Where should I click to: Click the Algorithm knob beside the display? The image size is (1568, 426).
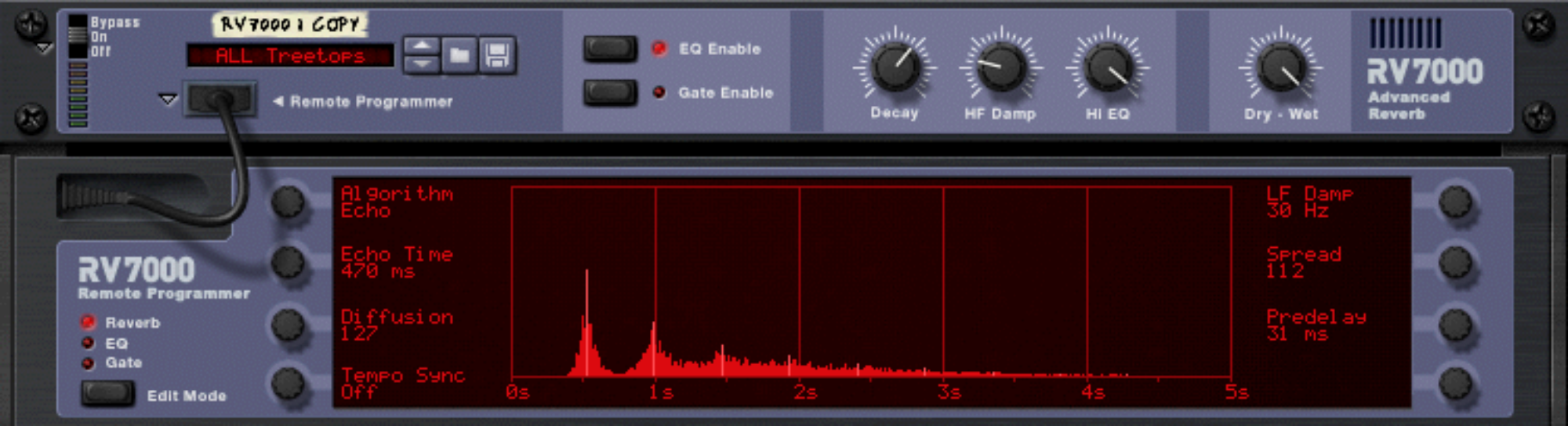[x=289, y=202]
